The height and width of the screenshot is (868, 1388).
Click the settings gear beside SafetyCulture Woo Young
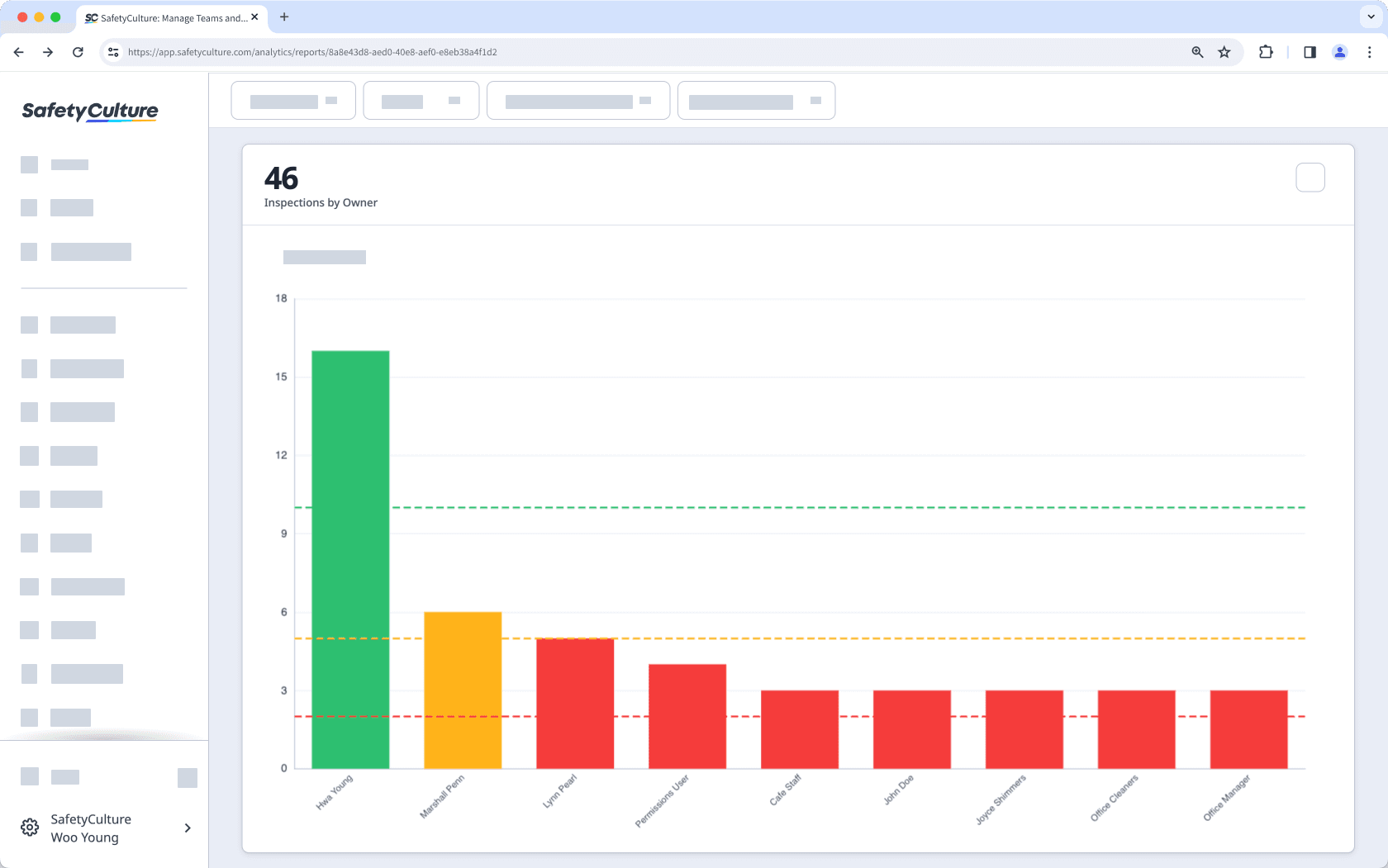(30, 828)
